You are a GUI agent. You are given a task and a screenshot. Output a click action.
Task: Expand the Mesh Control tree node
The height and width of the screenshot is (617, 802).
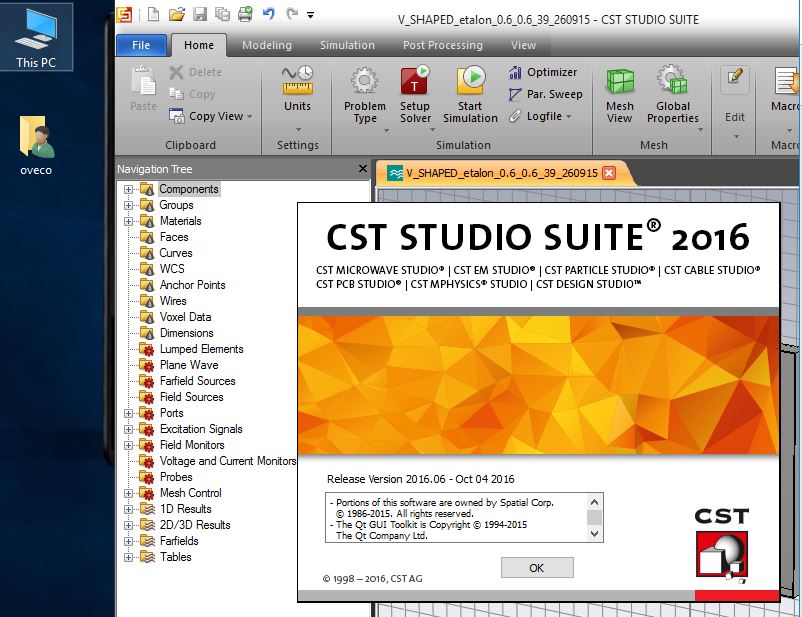128,493
